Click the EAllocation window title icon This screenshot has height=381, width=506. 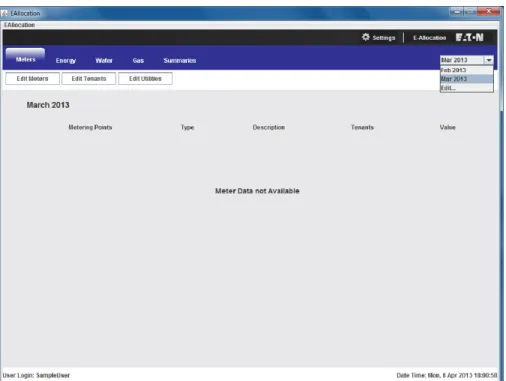point(4,13)
